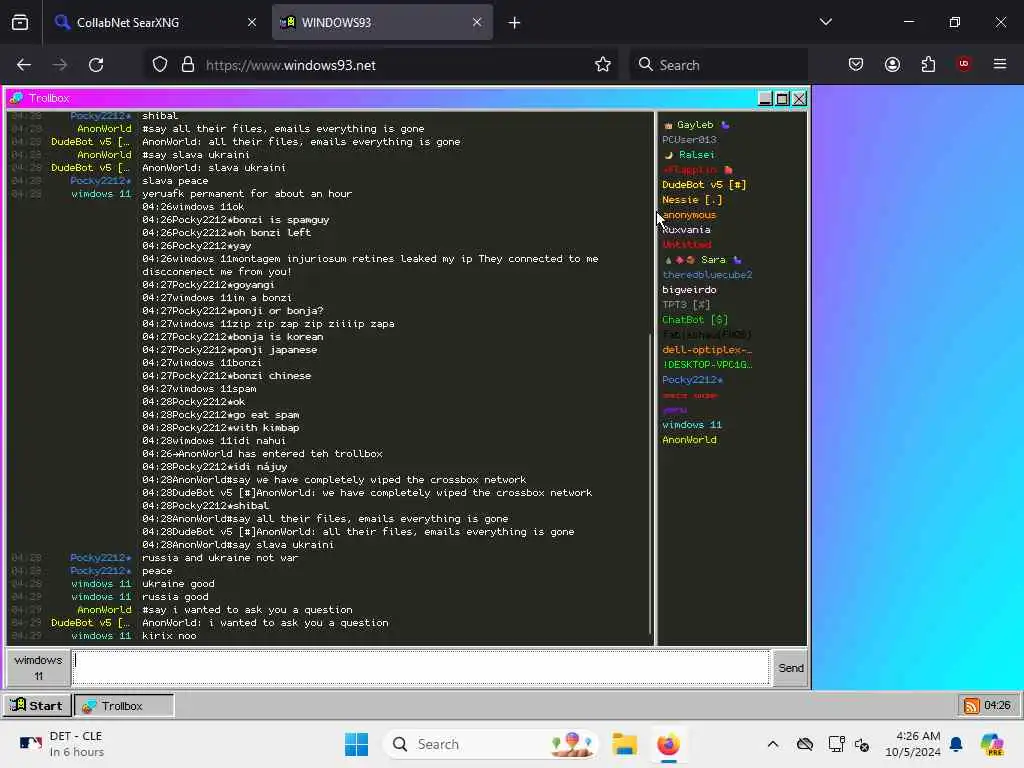Viewport: 1024px width, 768px height.
Task: Open tracking protection shield icon
Action: pos(160,65)
